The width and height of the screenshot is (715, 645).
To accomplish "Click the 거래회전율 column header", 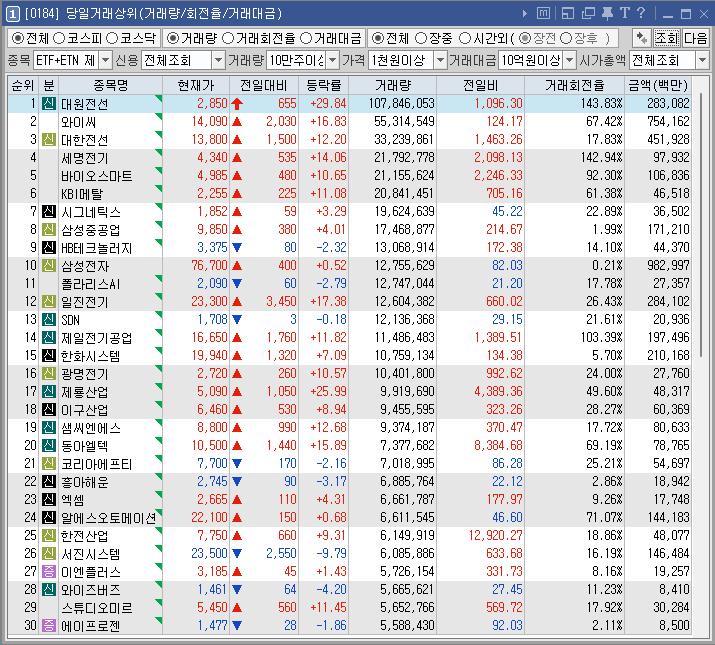I will [574, 85].
